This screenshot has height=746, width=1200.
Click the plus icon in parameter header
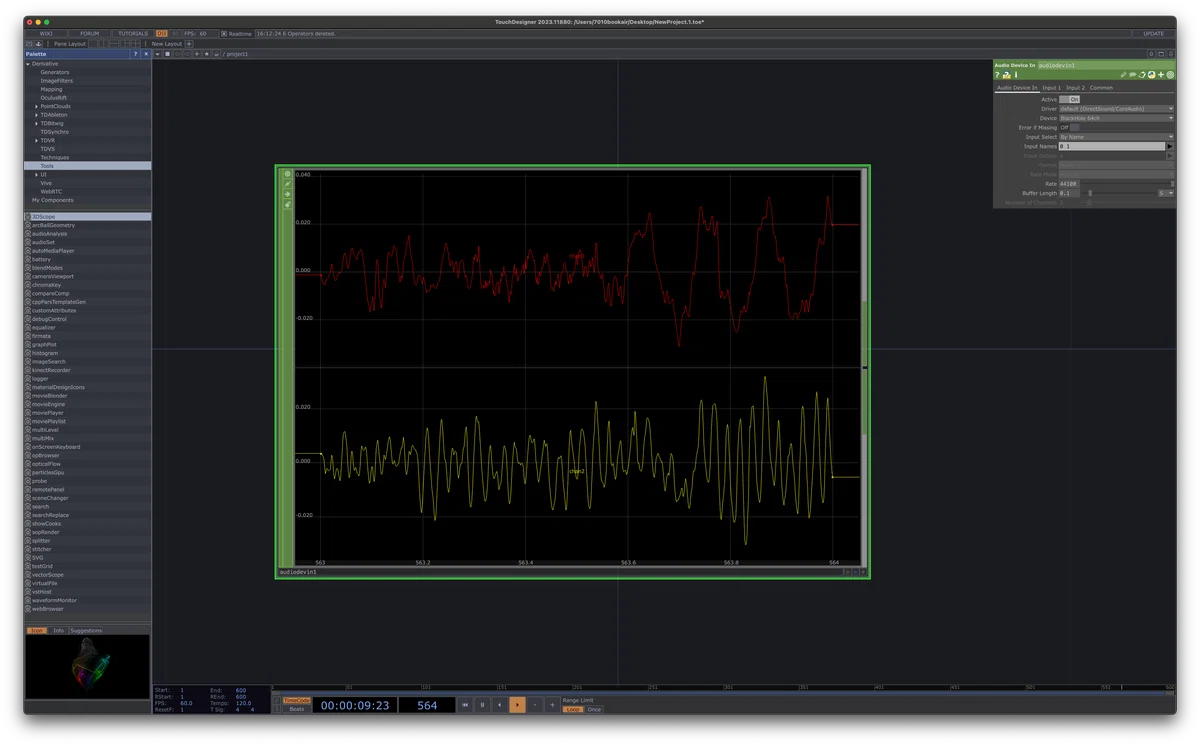(x=1161, y=75)
